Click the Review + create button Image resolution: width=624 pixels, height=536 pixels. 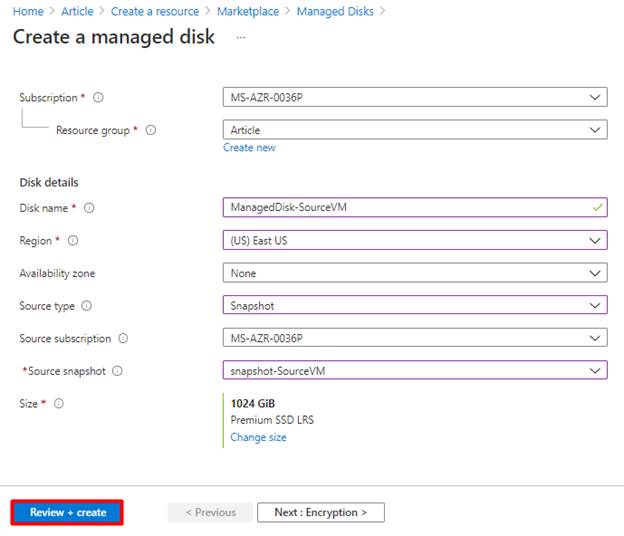(67, 513)
